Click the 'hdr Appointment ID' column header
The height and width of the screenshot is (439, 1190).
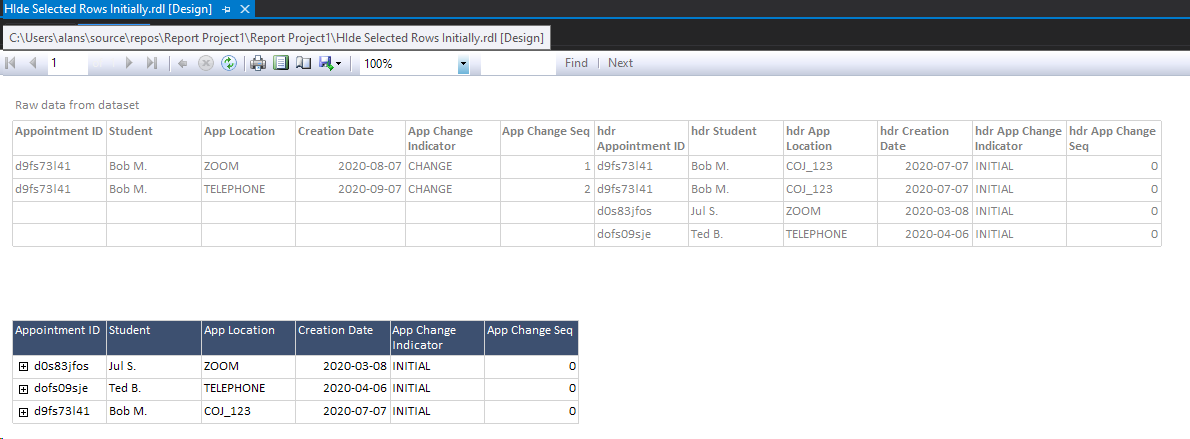point(641,138)
